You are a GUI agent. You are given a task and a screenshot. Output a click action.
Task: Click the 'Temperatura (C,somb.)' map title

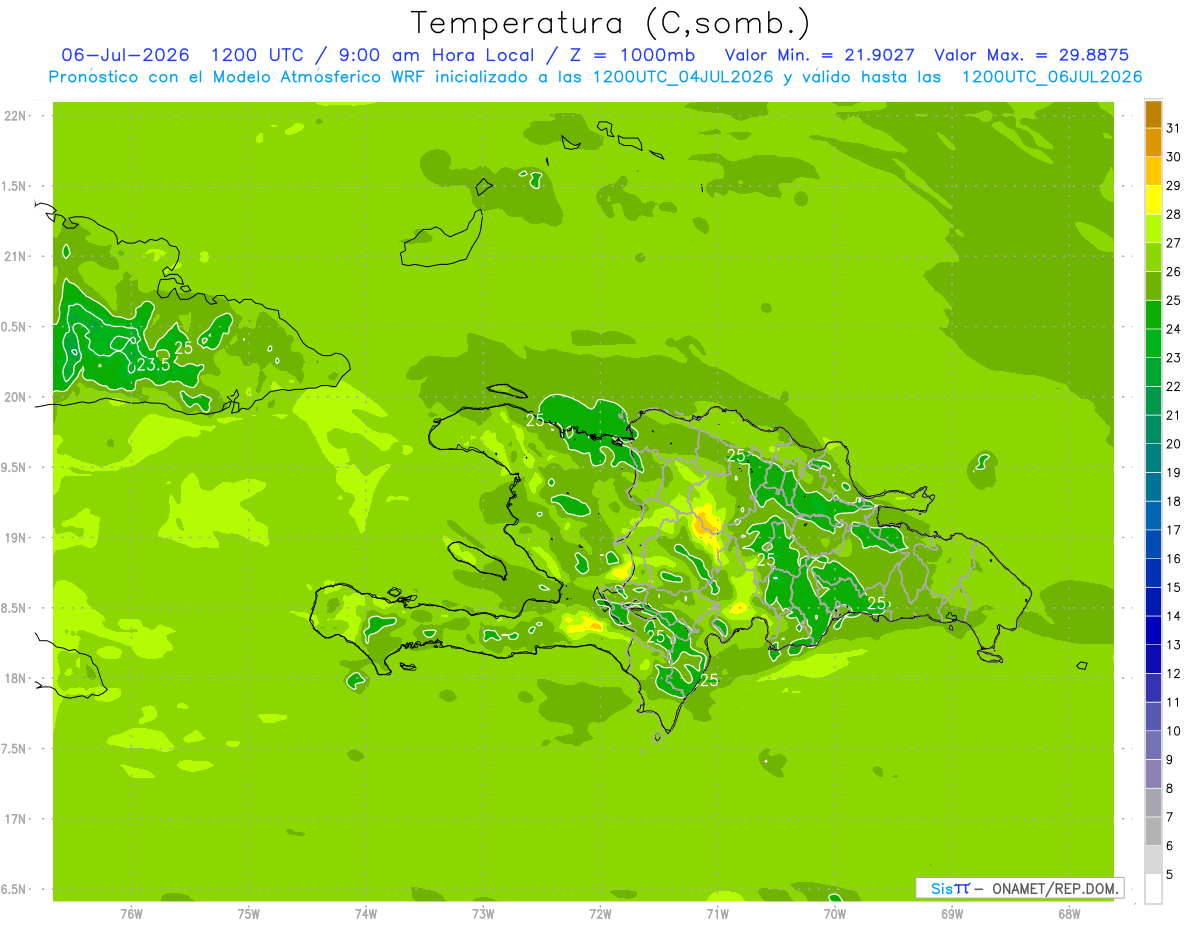(611, 23)
